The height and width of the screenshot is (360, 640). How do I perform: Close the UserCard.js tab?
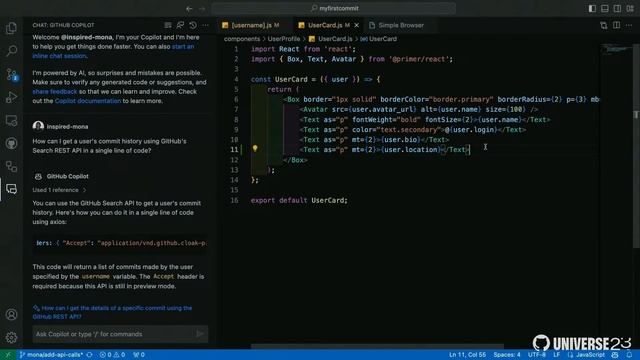tap(356, 25)
